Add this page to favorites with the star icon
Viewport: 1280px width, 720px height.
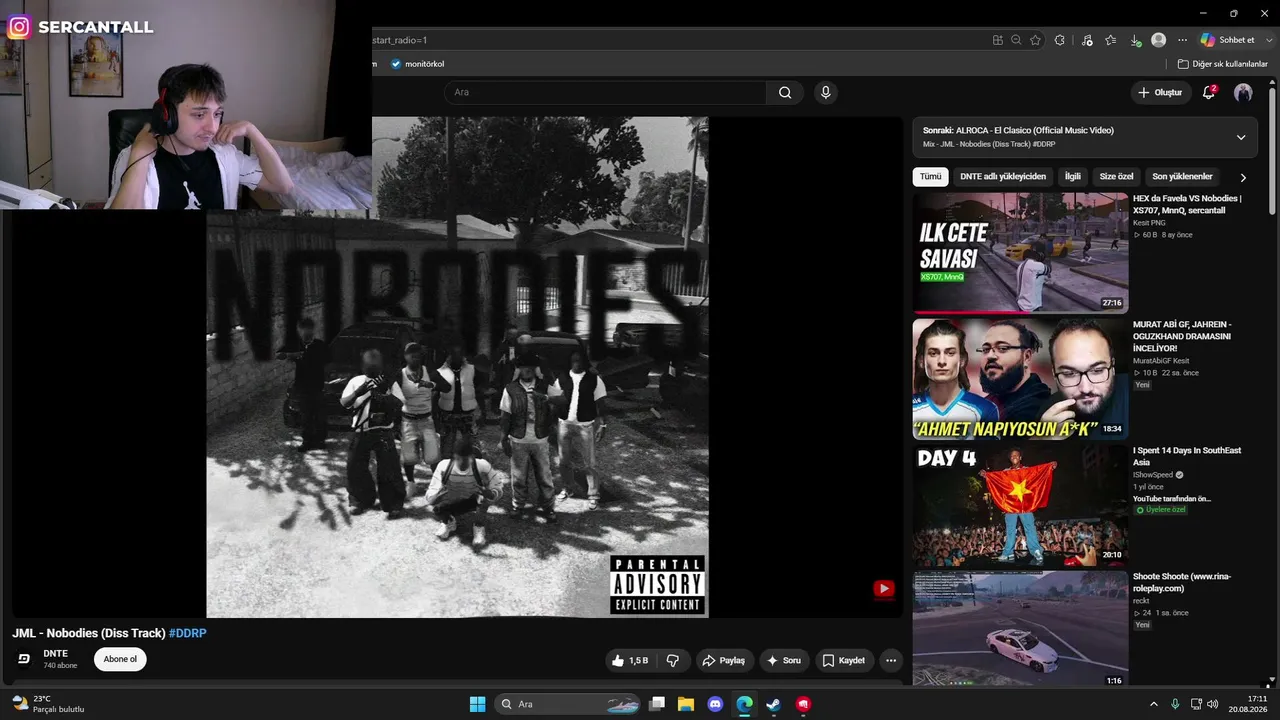1035,40
